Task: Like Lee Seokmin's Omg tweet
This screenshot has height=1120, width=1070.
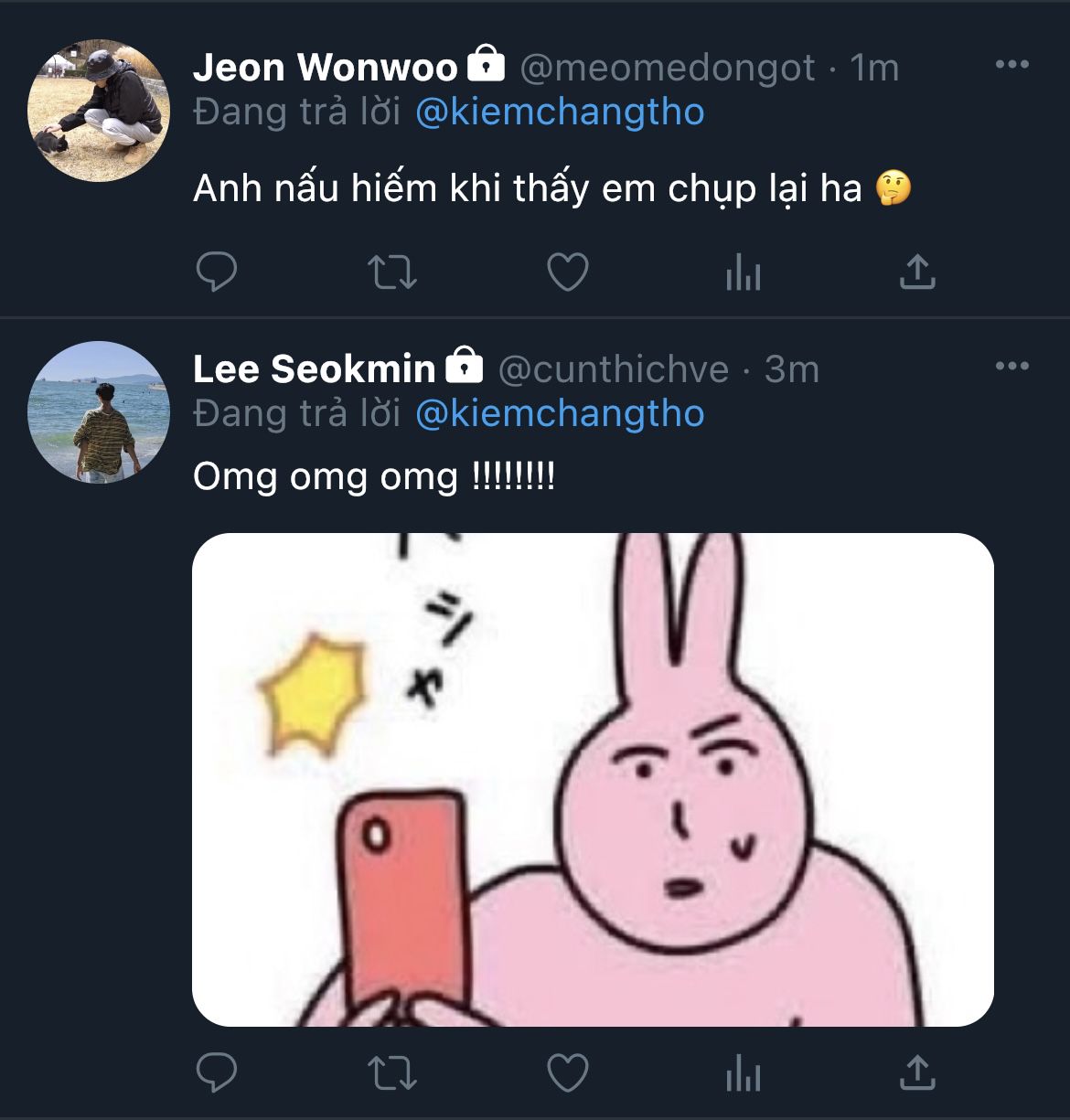Action: 567,1072
